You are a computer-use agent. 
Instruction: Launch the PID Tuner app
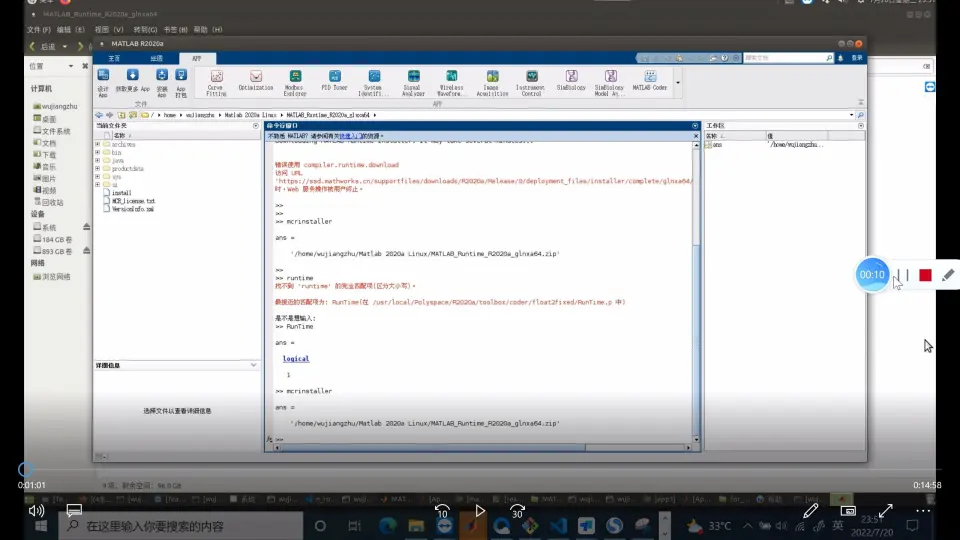[x=334, y=81]
